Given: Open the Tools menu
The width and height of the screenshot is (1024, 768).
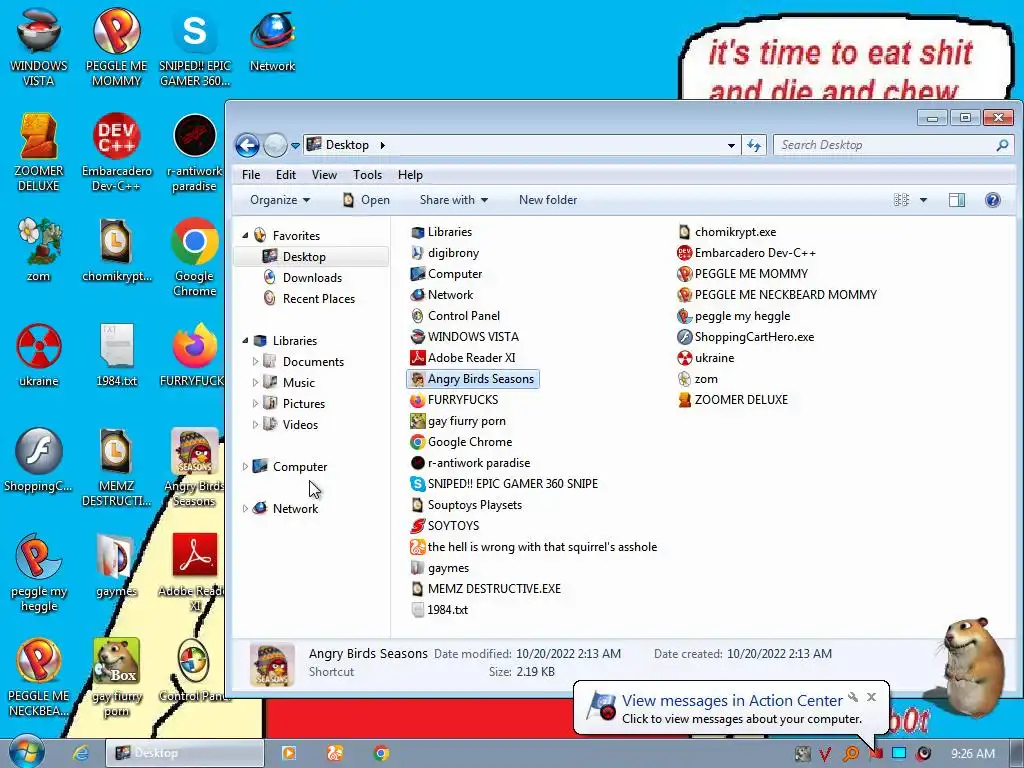Looking at the screenshot, I should tap(367, 174).
